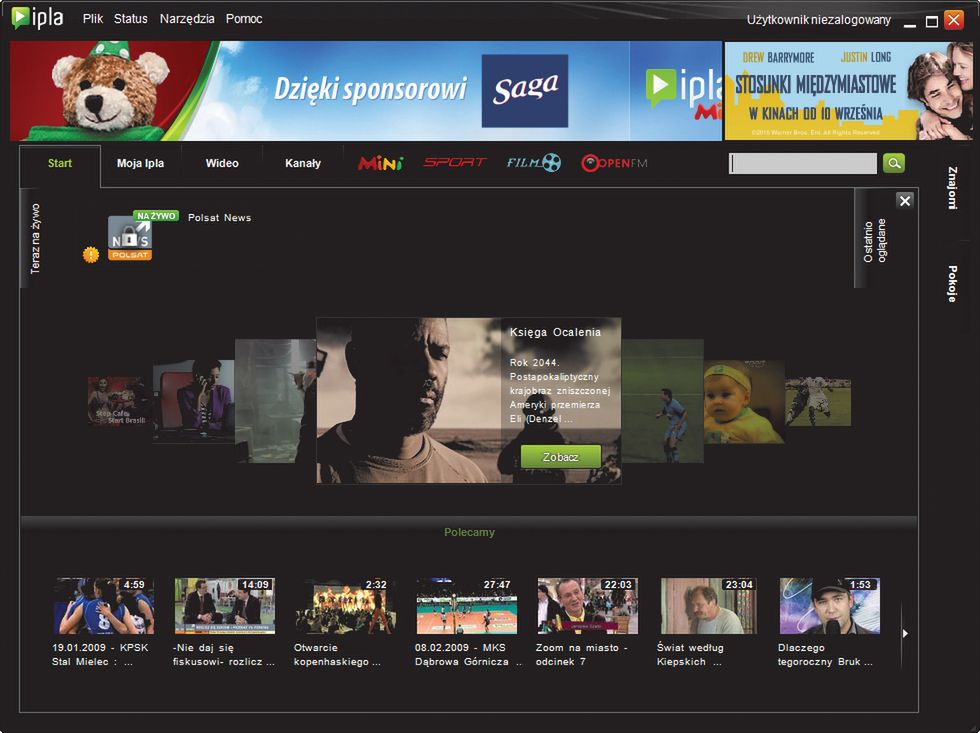980x733 pixels.
Task: Open the Mini channel logo
Action: (381, 163)
